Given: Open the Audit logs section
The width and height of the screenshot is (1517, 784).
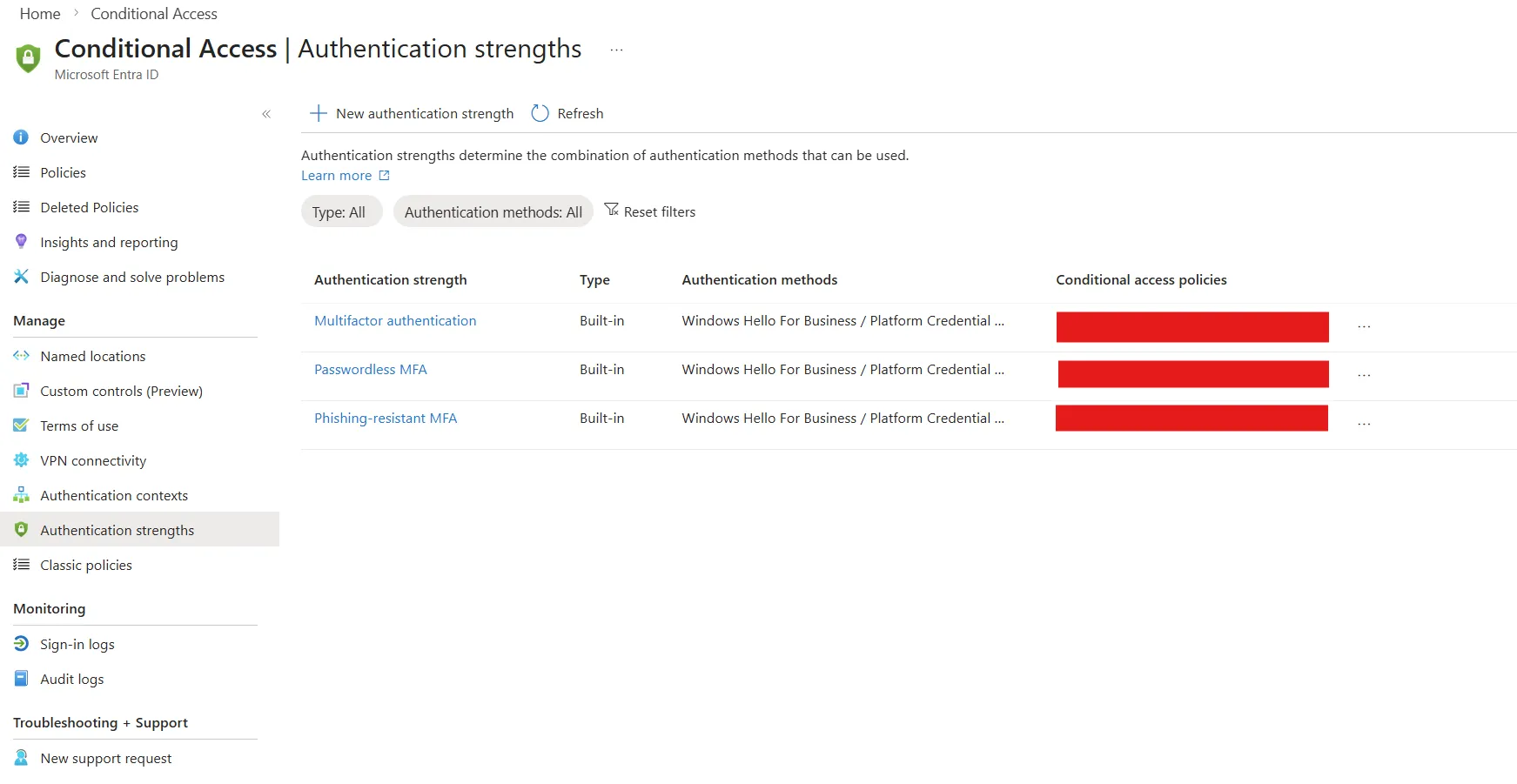Looking at the screenshot, I should [72, 679].
